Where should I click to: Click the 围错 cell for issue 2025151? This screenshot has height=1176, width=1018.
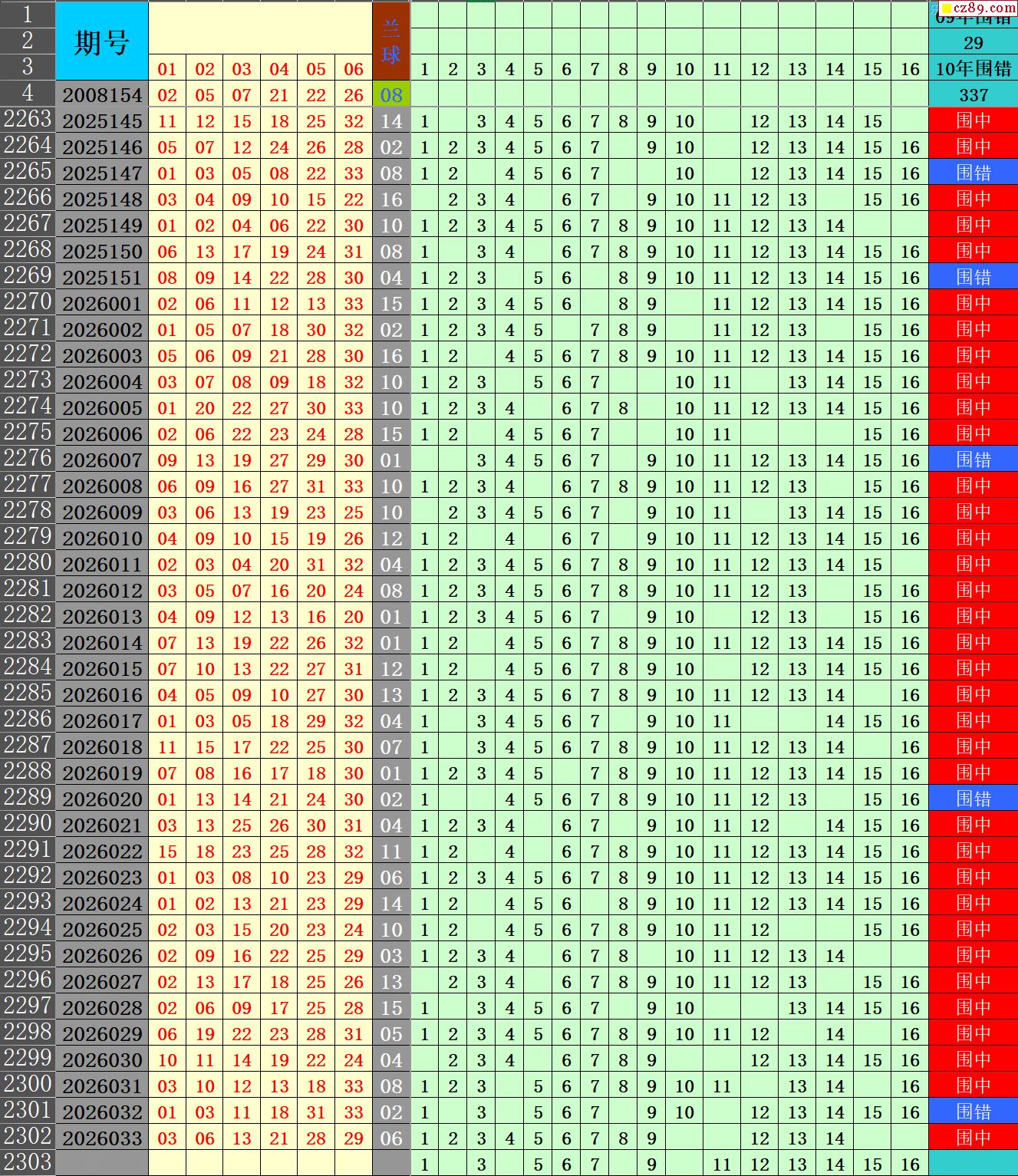(x=974, y=277)
